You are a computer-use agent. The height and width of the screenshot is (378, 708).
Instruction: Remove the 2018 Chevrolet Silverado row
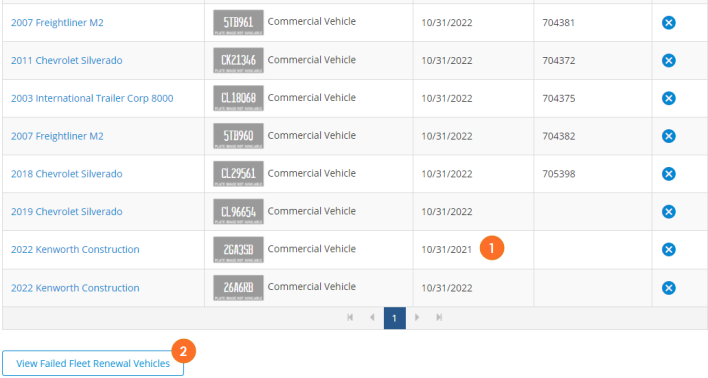click(x=669, y=174)
